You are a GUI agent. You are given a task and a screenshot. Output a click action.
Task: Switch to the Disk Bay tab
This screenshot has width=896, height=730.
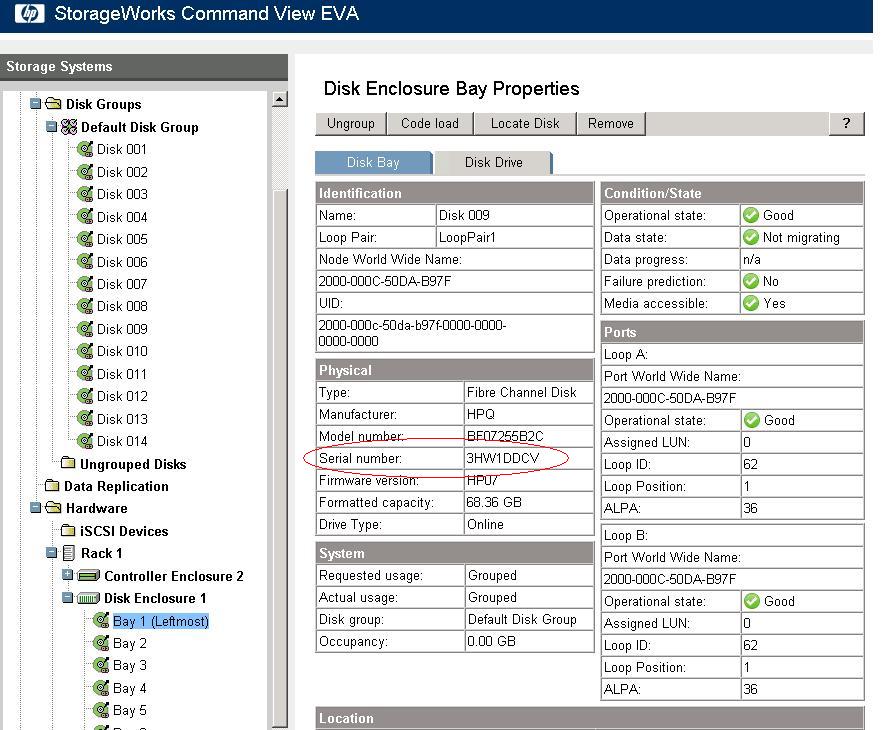click(x=374, y=162)
